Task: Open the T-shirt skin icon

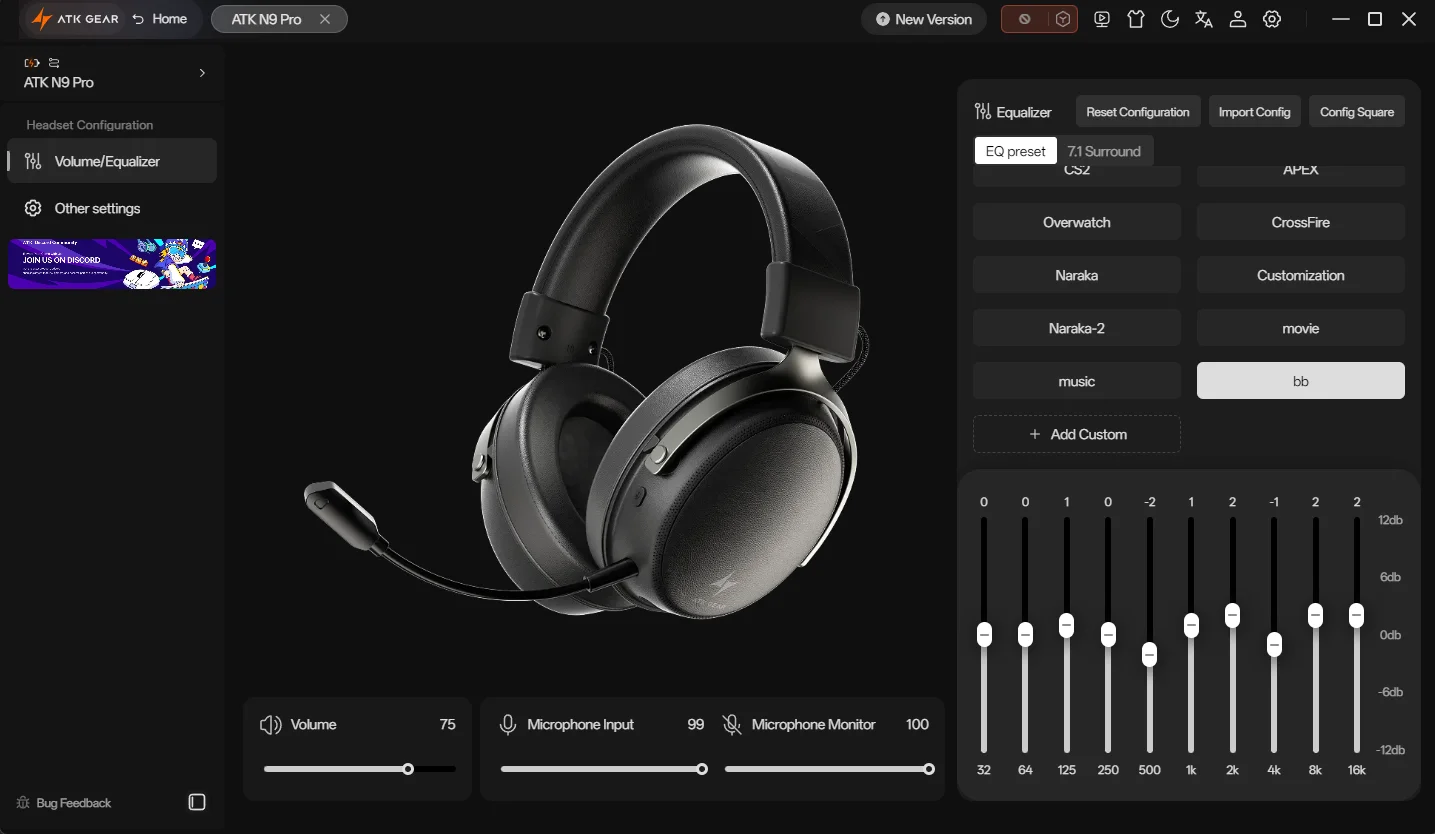Action: tap(1136, 19)
